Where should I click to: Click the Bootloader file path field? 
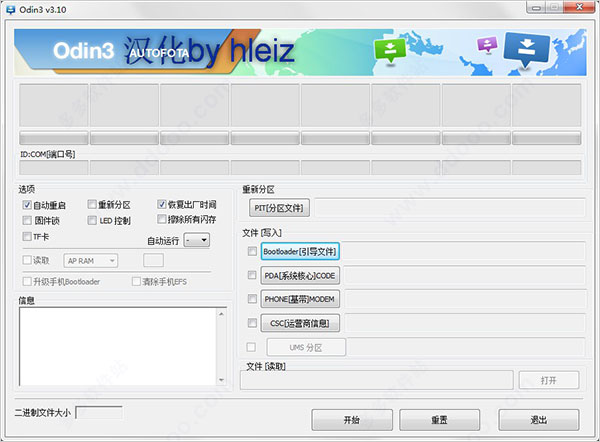464,251
